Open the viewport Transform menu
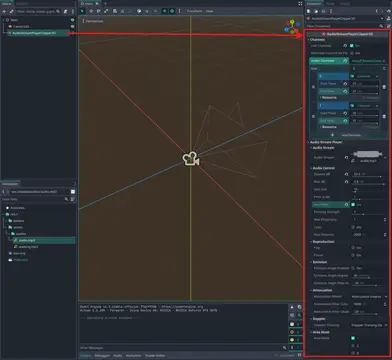The width and height of the screenshot is (392, 360). 194,11
